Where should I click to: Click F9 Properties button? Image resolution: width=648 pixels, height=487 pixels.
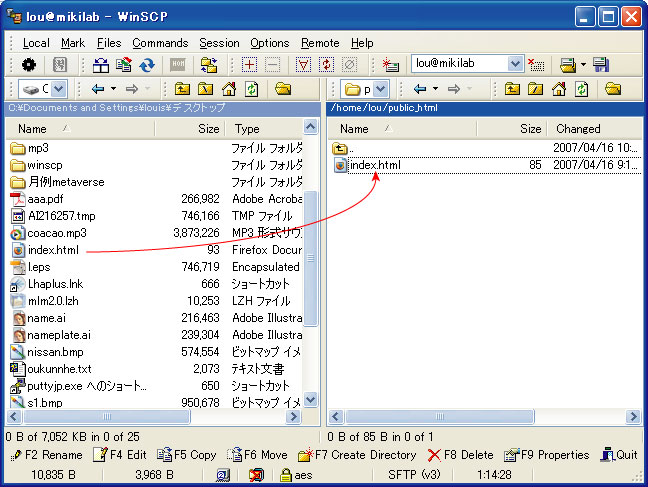[x=546, y=455]
